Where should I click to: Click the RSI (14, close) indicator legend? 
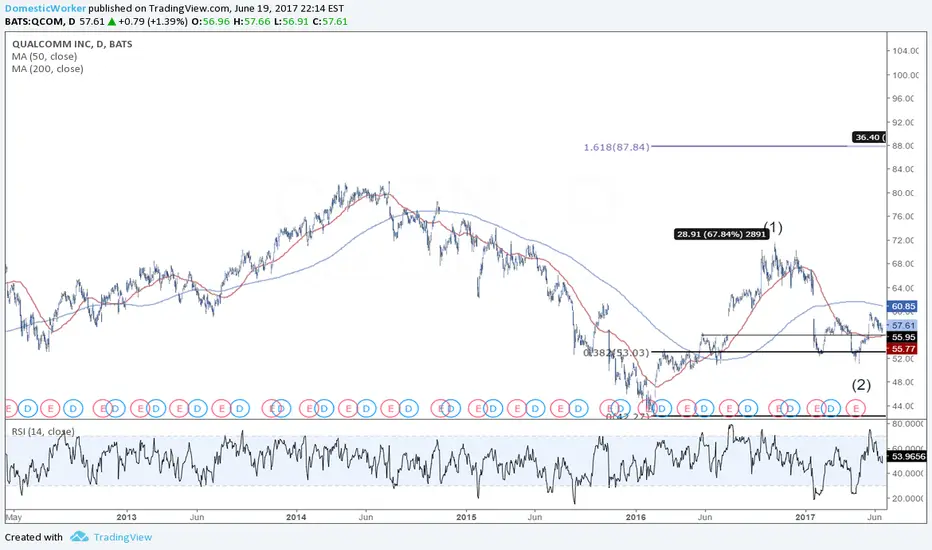click(43, 431)
